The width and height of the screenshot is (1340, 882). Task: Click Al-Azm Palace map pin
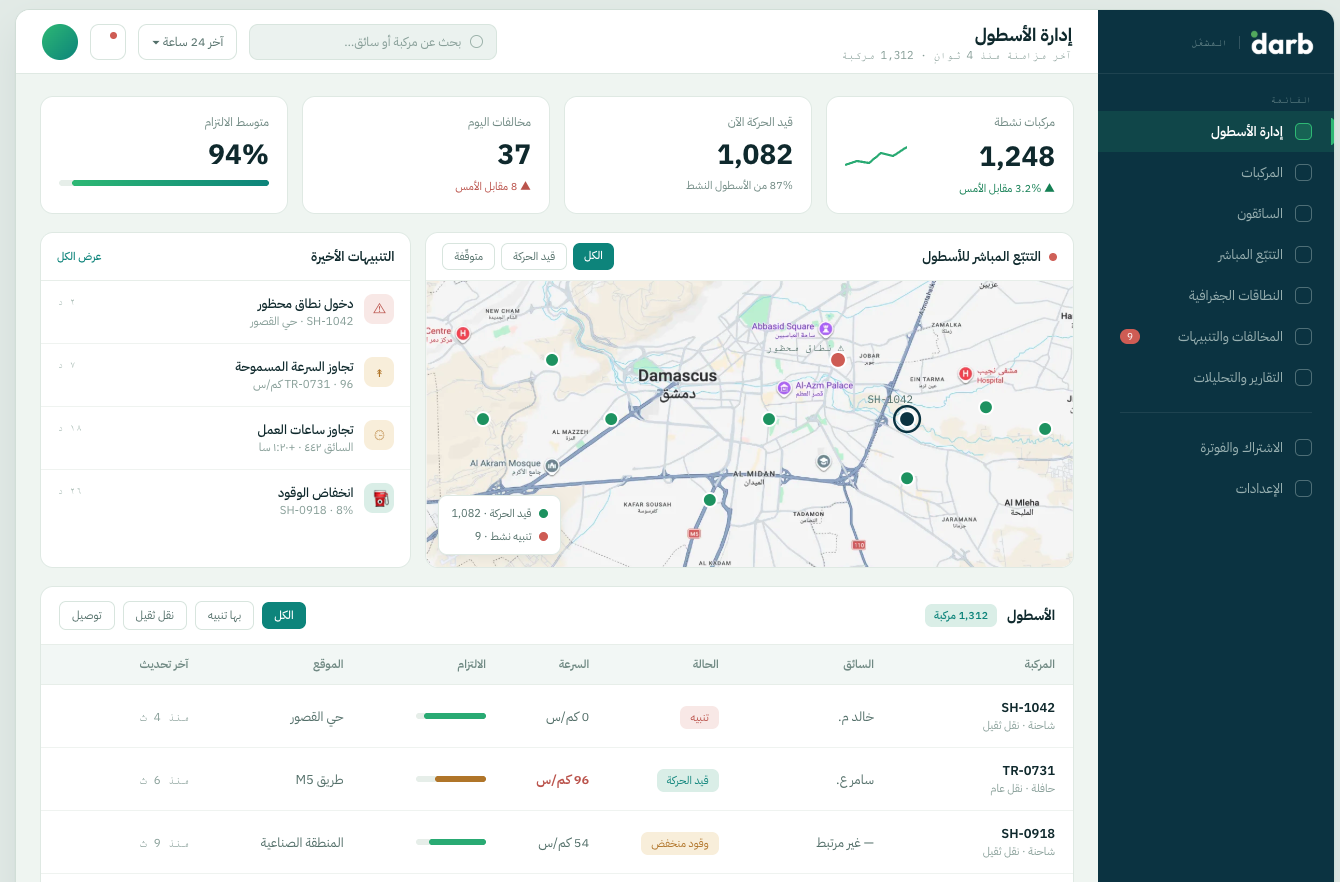pyautogui.click(x=784, y=387)
